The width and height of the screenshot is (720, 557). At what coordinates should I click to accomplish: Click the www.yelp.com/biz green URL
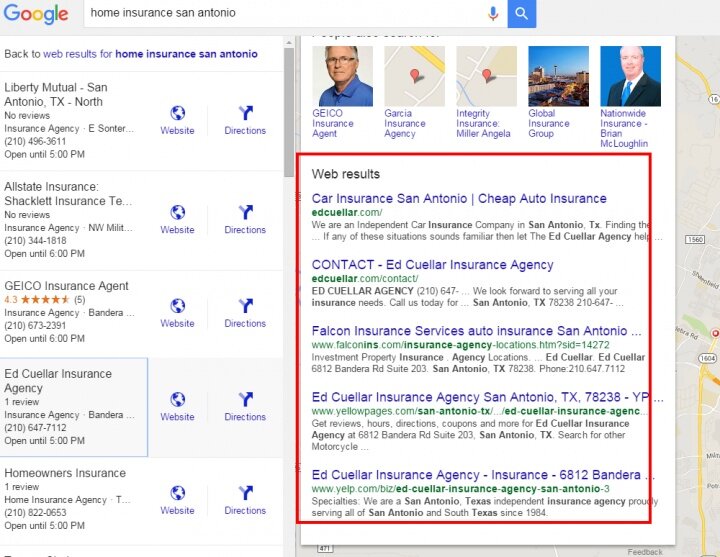[461, 488]
